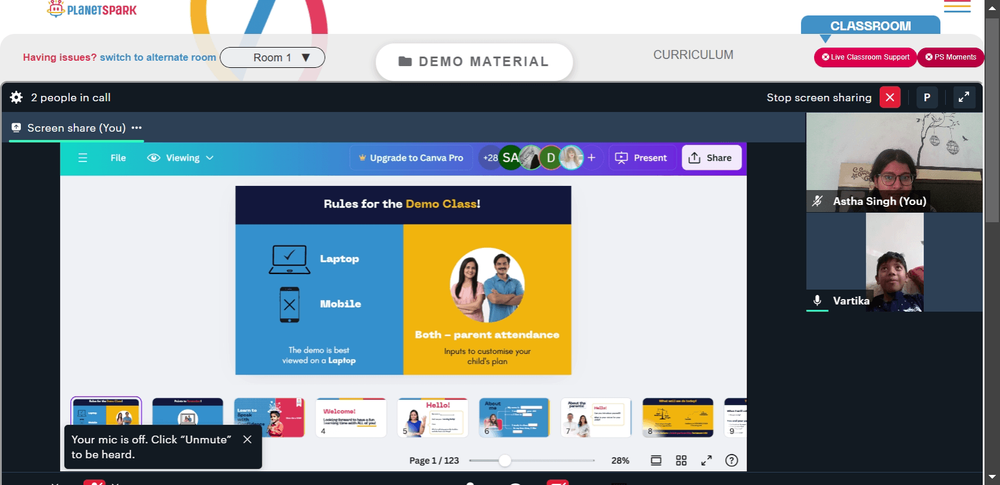Dismiss the mic is off notification
1000x485 pixels.
click(247, 439)
